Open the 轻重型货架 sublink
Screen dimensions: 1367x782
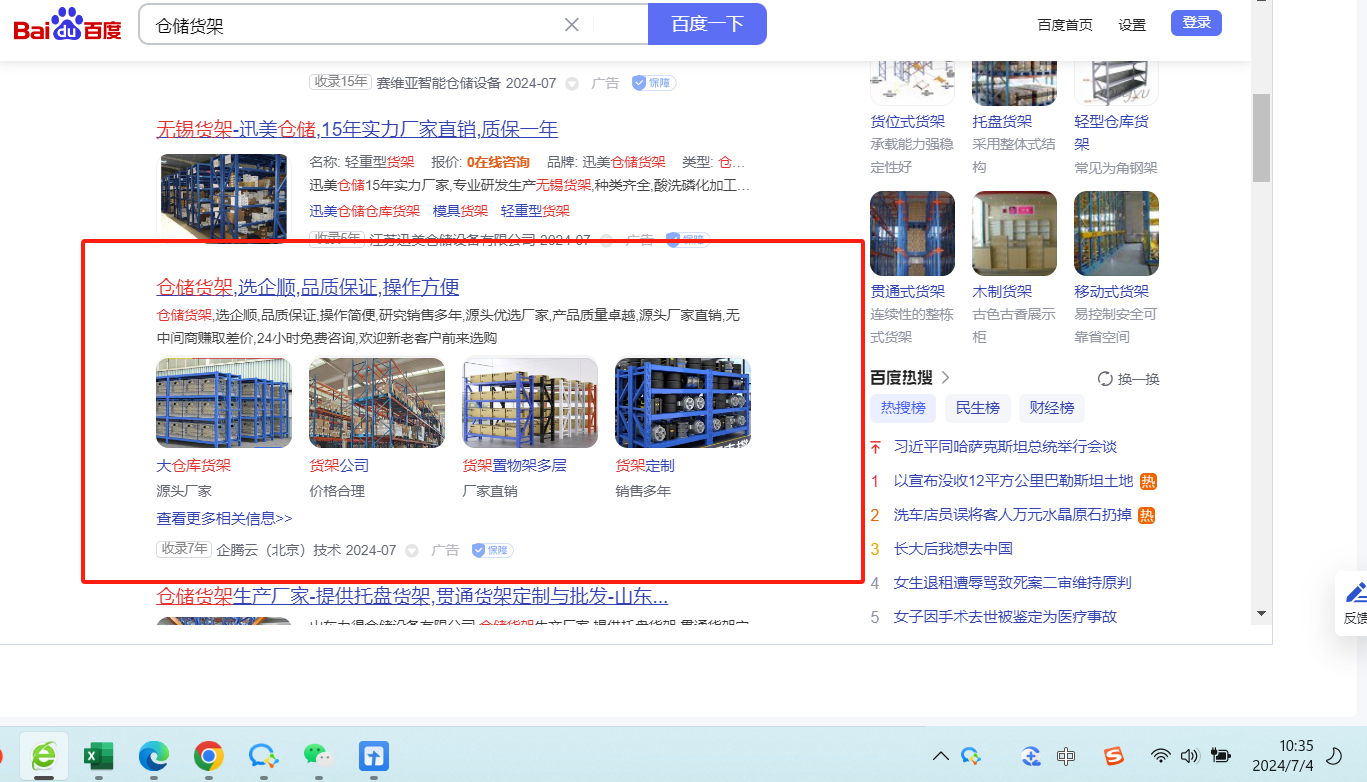point(535,211)
